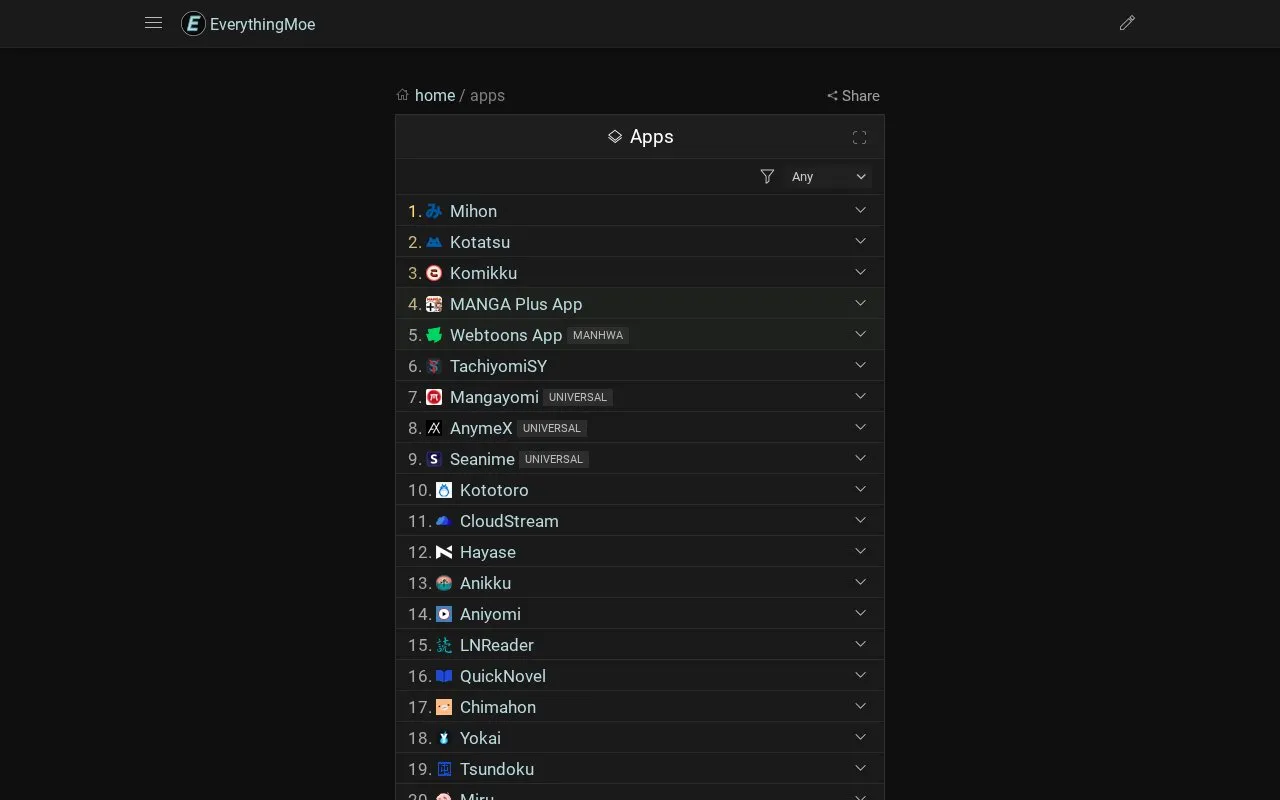Click the Kotatsu app icon
This screenshot has height=800, width=1280.
click(434, 242)
